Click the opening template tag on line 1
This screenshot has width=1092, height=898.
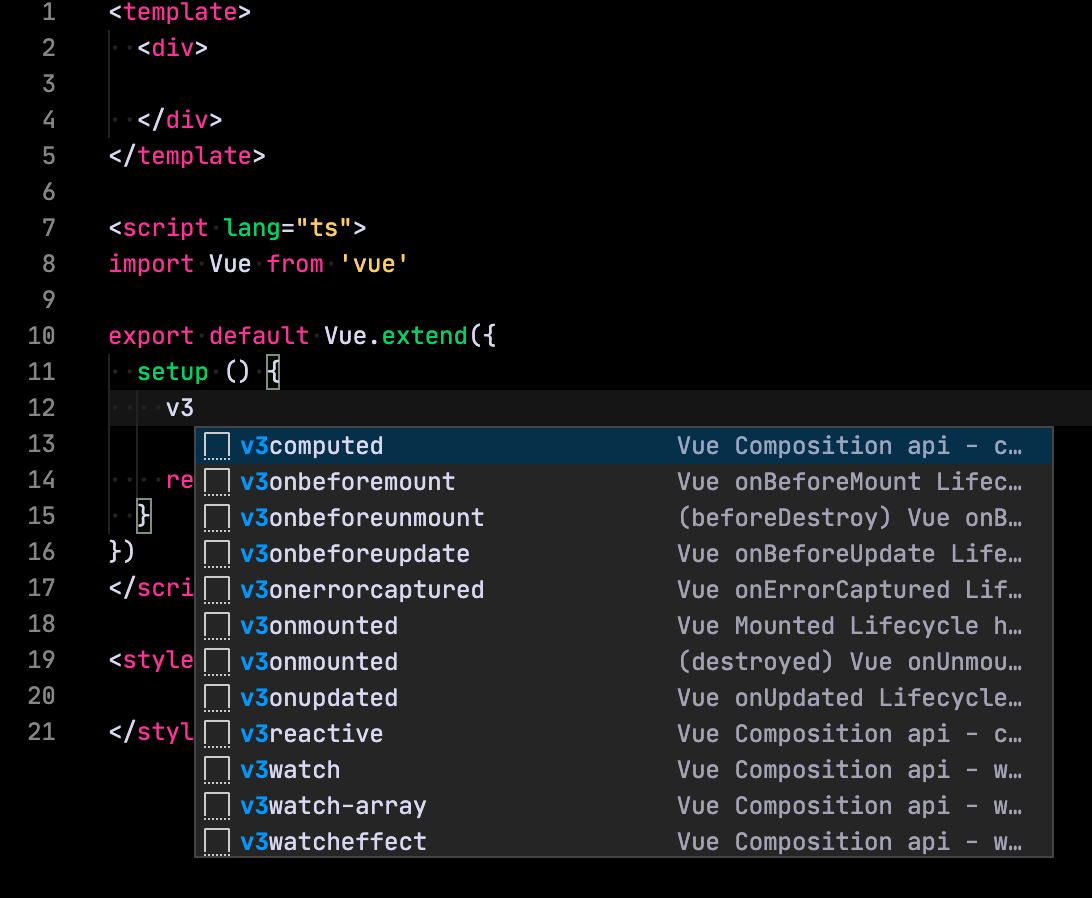point(180,13)
